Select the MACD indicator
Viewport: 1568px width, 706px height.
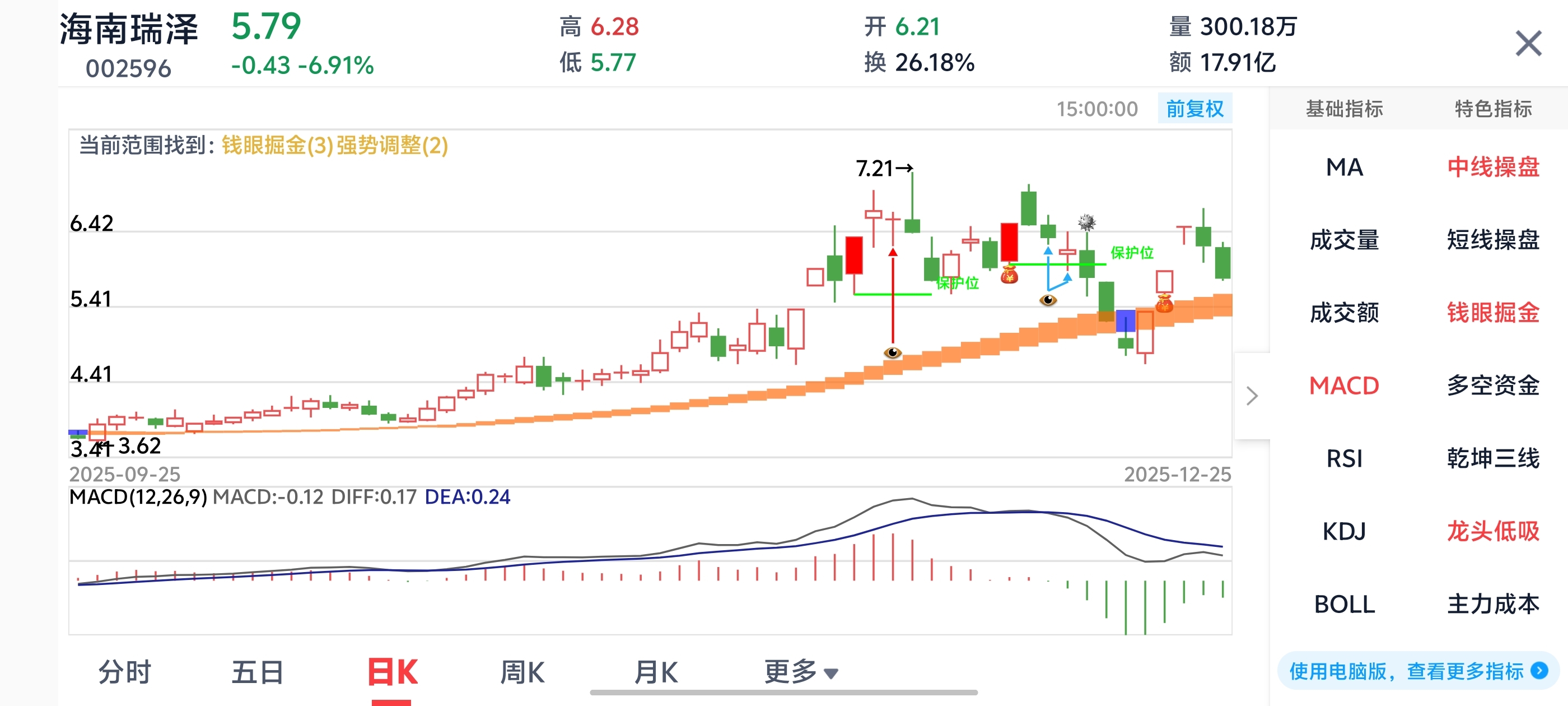tap(1344, 385)
